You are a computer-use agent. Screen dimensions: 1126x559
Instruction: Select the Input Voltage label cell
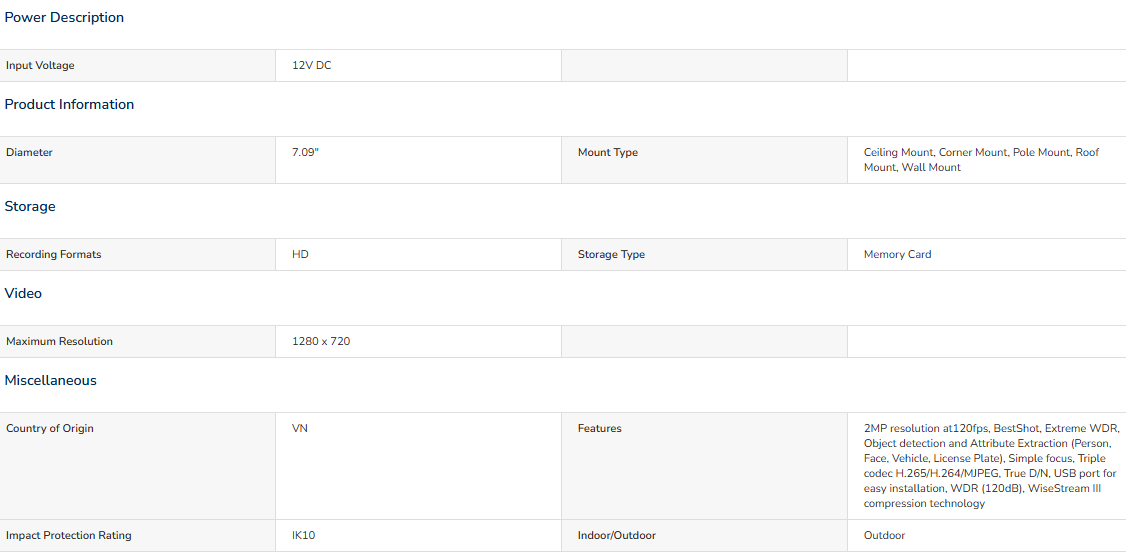pyautogui.click(x=137, y=65)
